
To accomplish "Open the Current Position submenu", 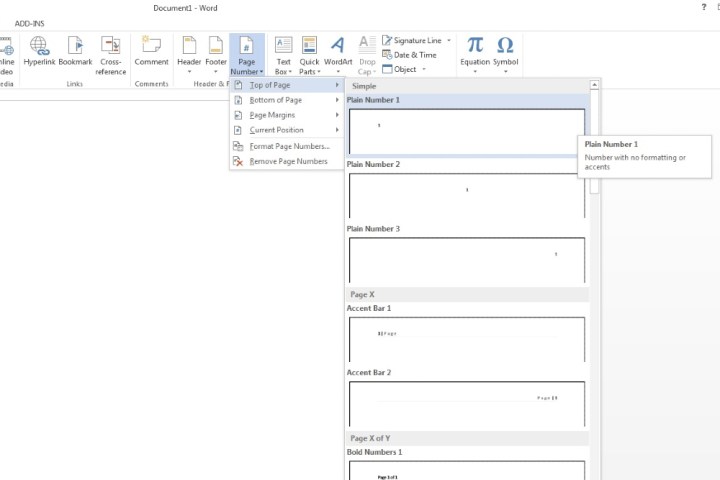I will (x=287, y=130).
